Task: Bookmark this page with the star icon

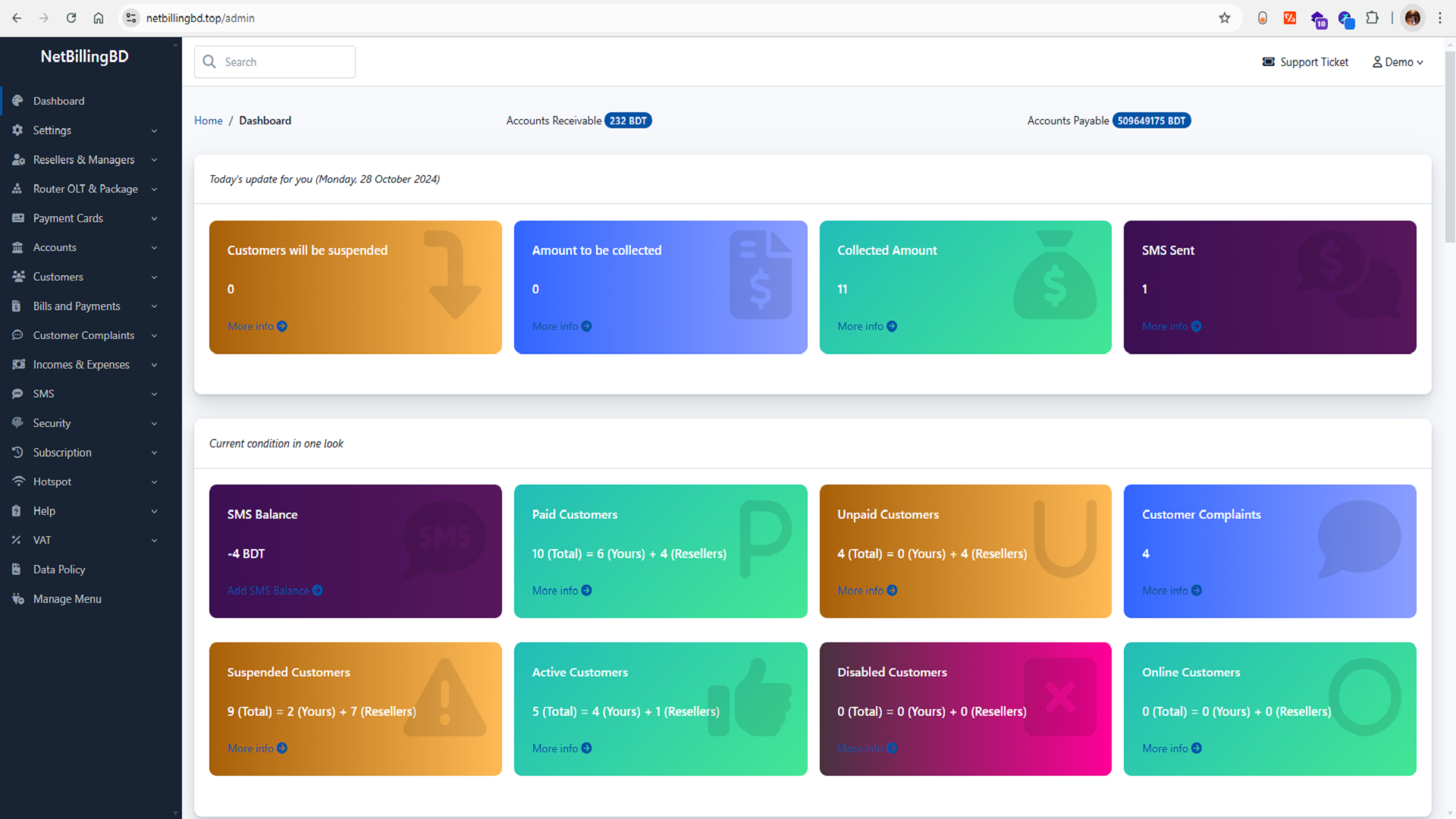Action: tap(1225, 18)
